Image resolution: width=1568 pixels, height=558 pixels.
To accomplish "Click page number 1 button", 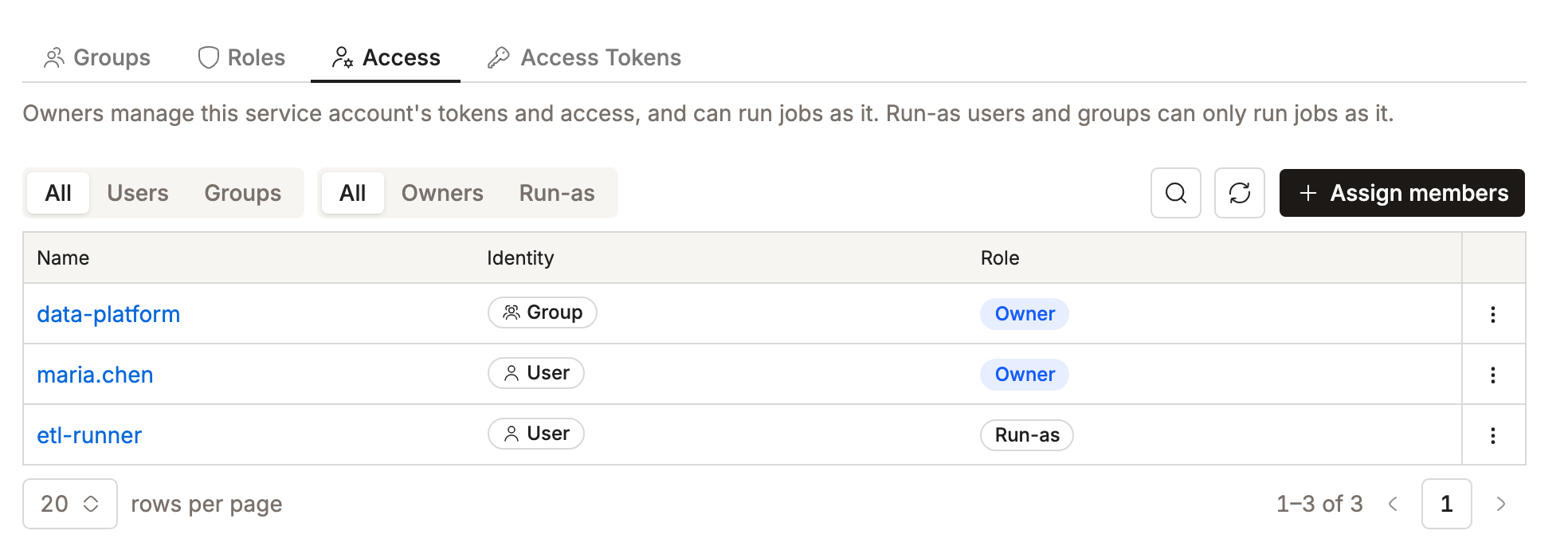I will coord(1446,504).
